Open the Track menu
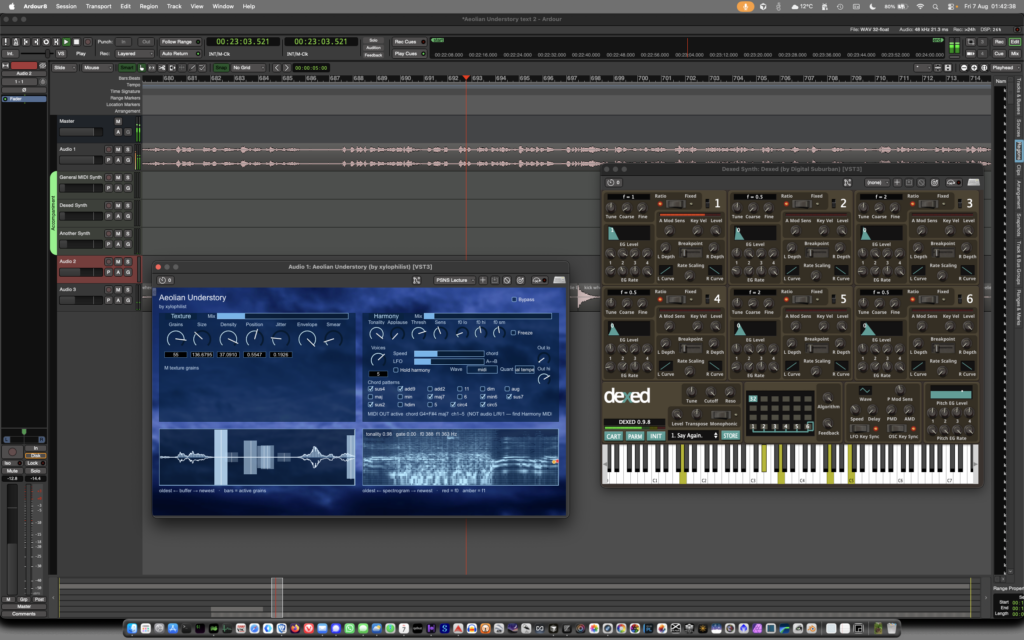The image size is (1024, 640). (x=174, y=7)
